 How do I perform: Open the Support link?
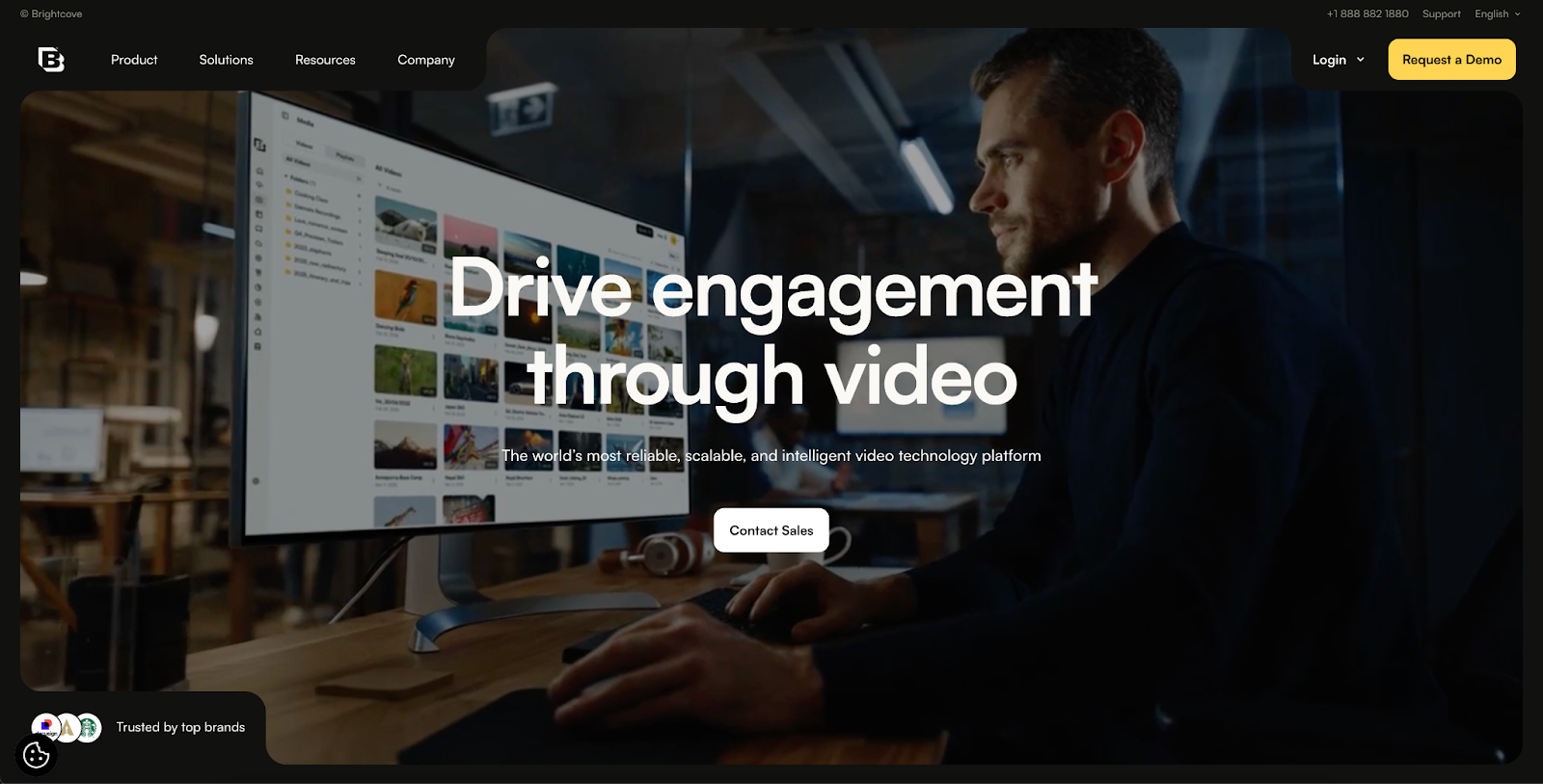pyautogui.click(x=1441, y=14)
